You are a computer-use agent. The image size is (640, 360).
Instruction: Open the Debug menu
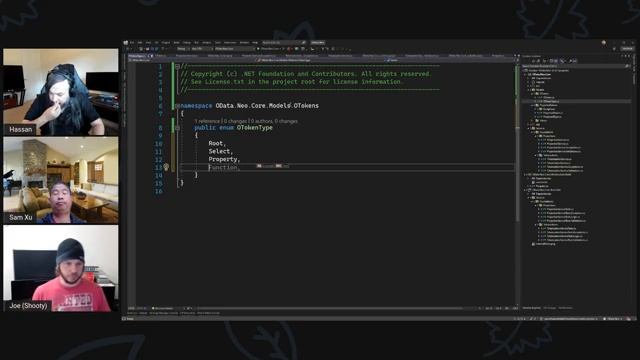tap(187, 42)
